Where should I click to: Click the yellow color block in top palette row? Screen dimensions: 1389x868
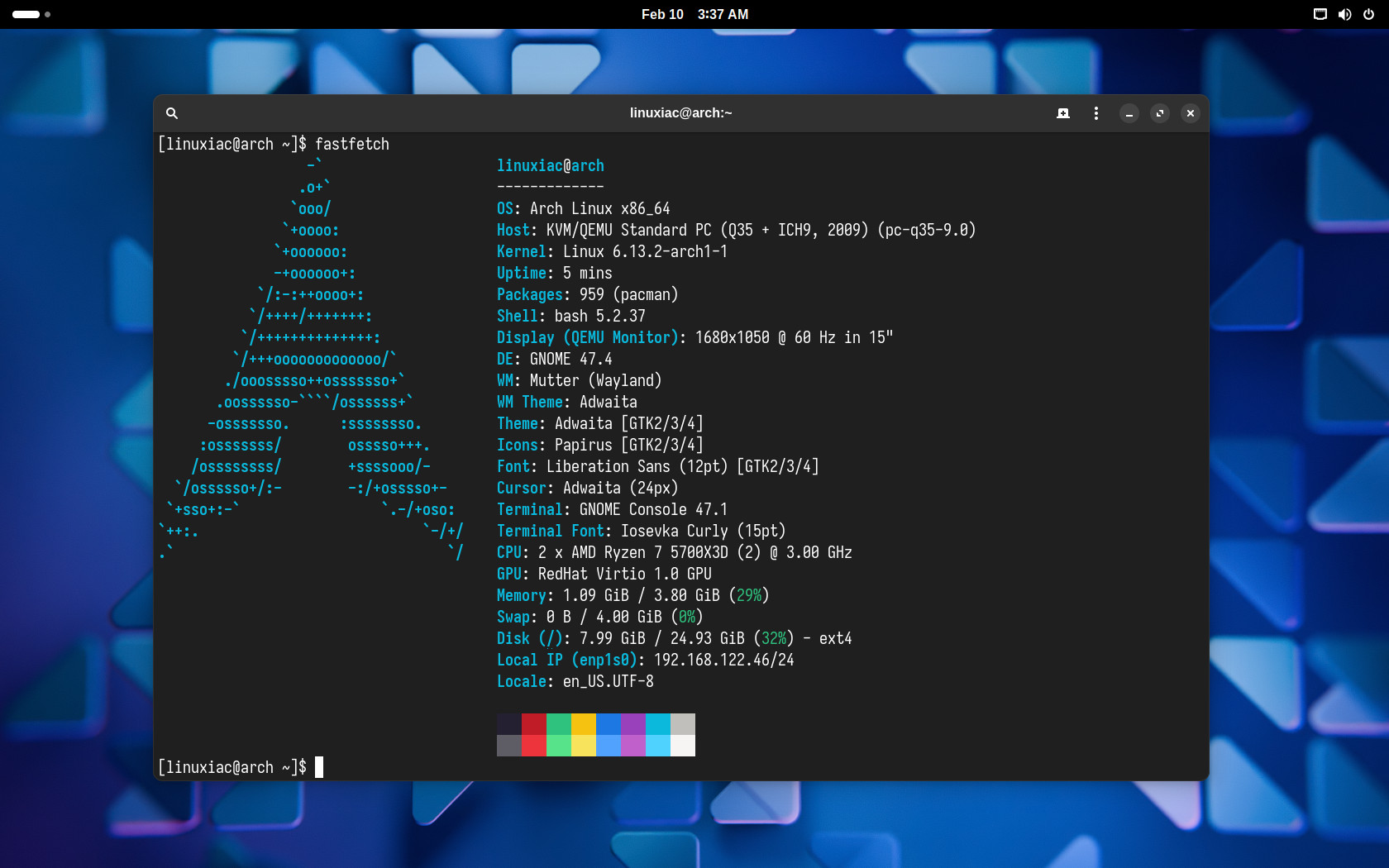pyautogui.click(x=584, y=724)
